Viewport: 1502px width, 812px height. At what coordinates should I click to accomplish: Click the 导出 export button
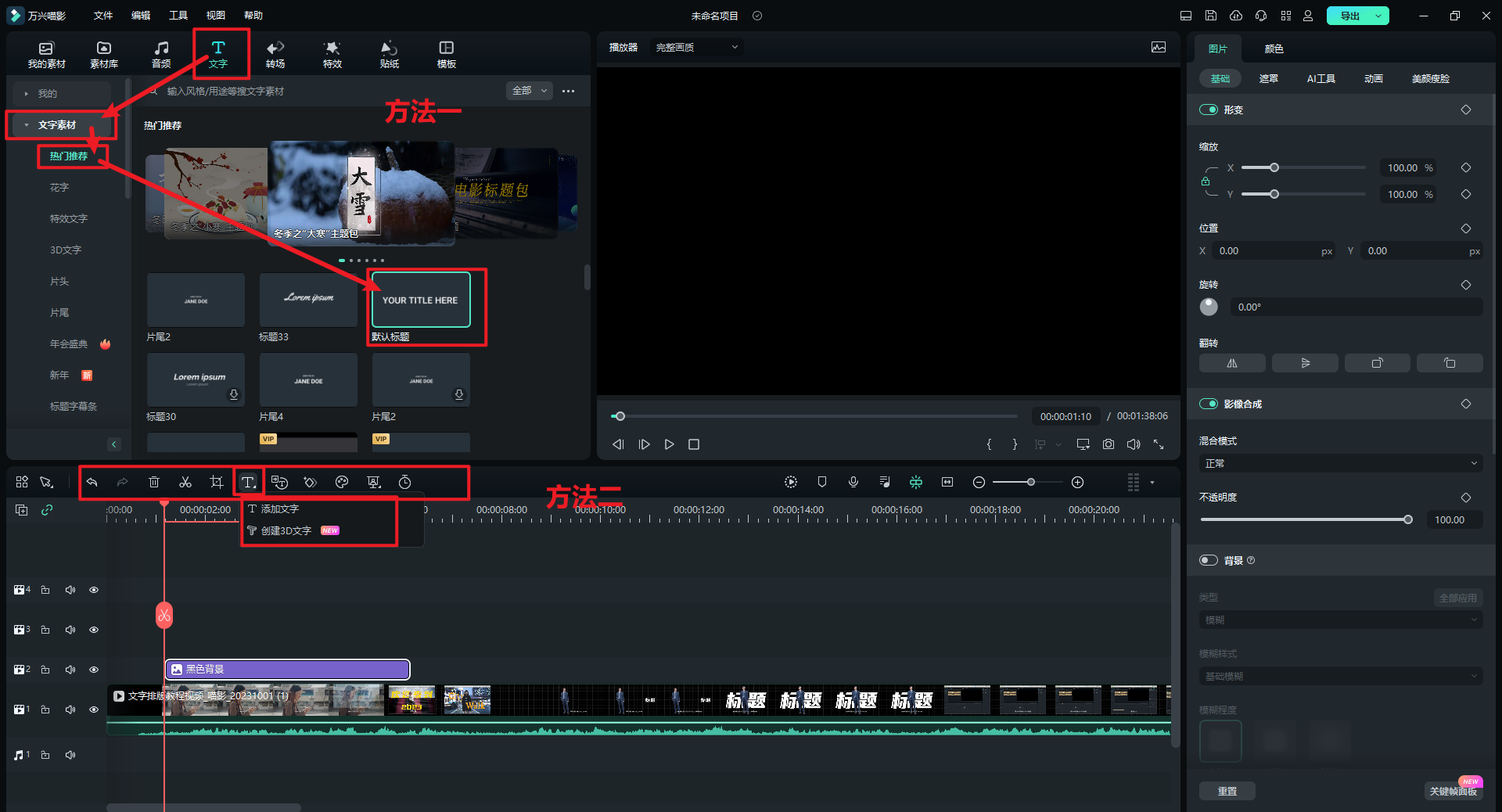[x=1349, y=16]
